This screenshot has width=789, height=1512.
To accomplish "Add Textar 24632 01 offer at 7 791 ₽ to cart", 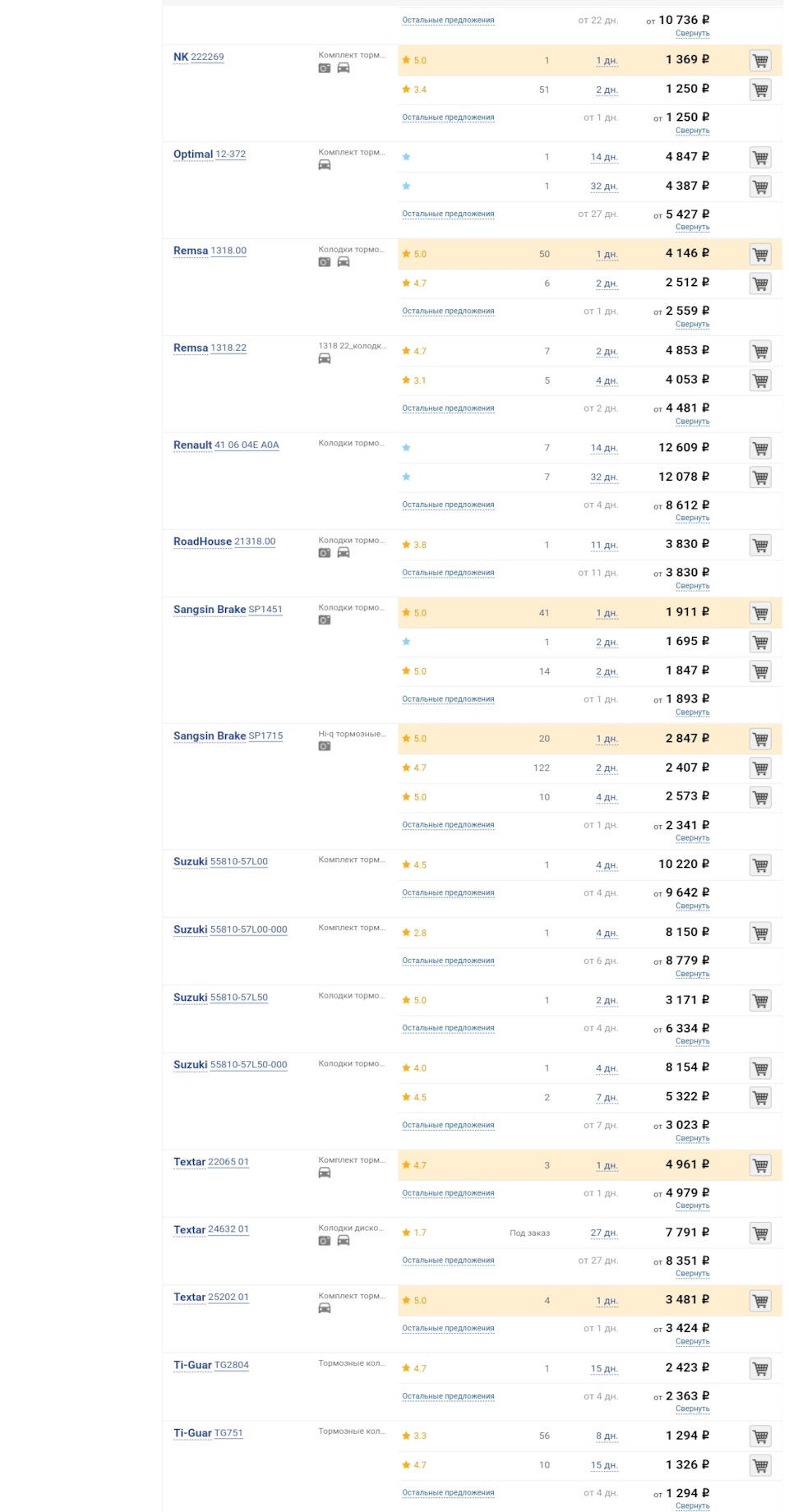I will pyautogui.click(x=760, y=1233).
